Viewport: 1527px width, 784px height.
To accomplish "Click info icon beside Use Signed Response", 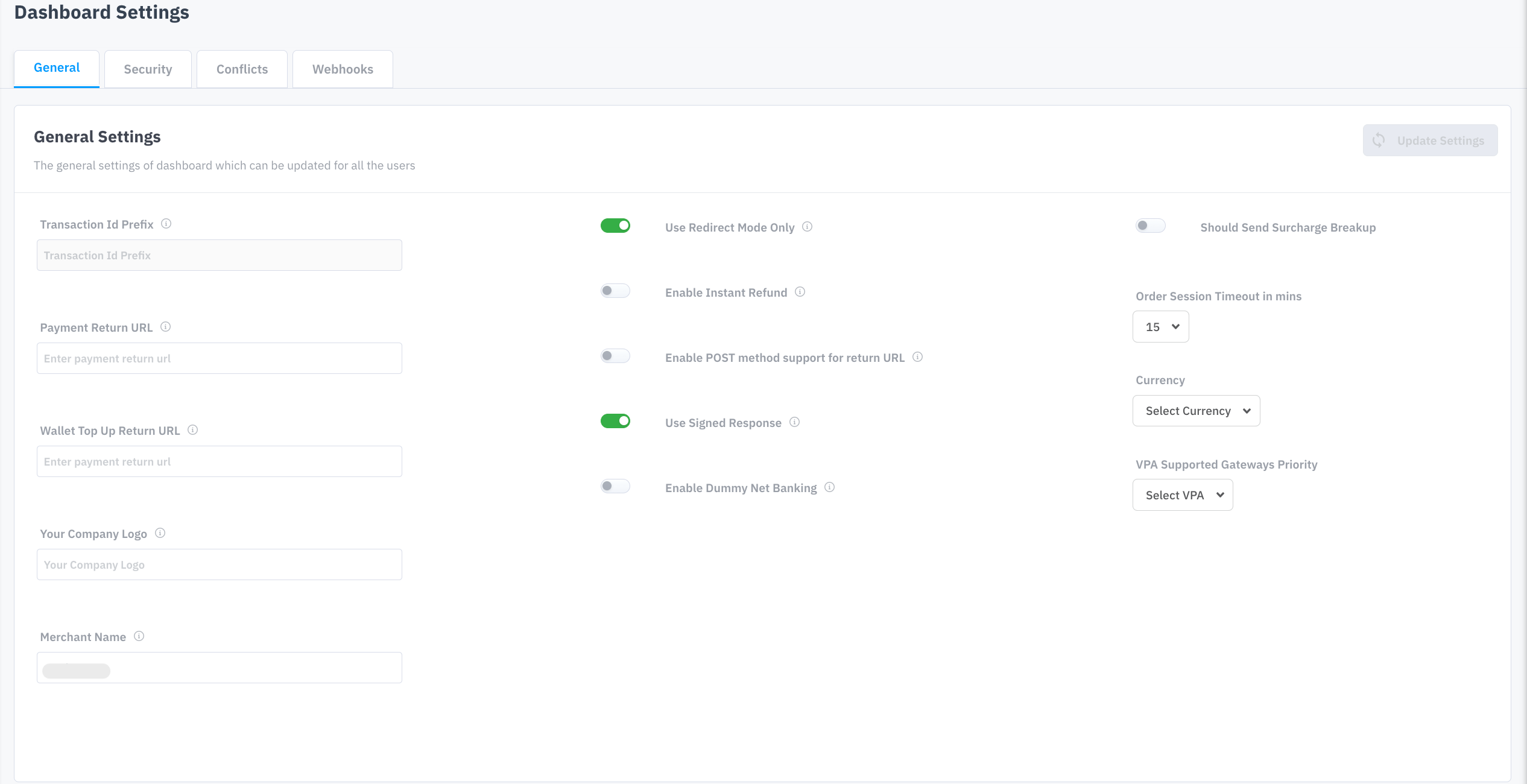I will (x=795, y=422).
